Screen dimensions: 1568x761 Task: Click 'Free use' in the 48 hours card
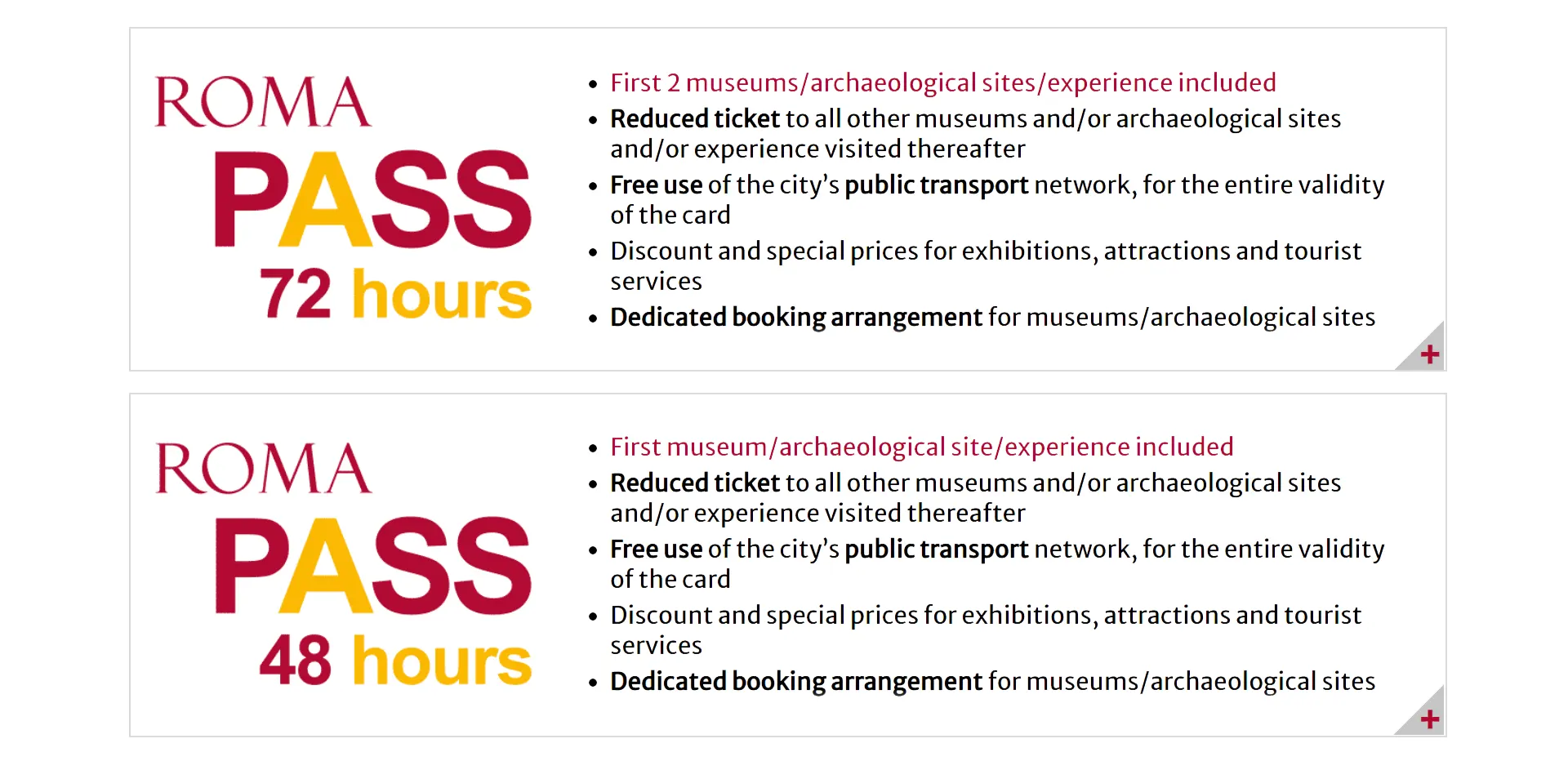click(x=656, y=550)
